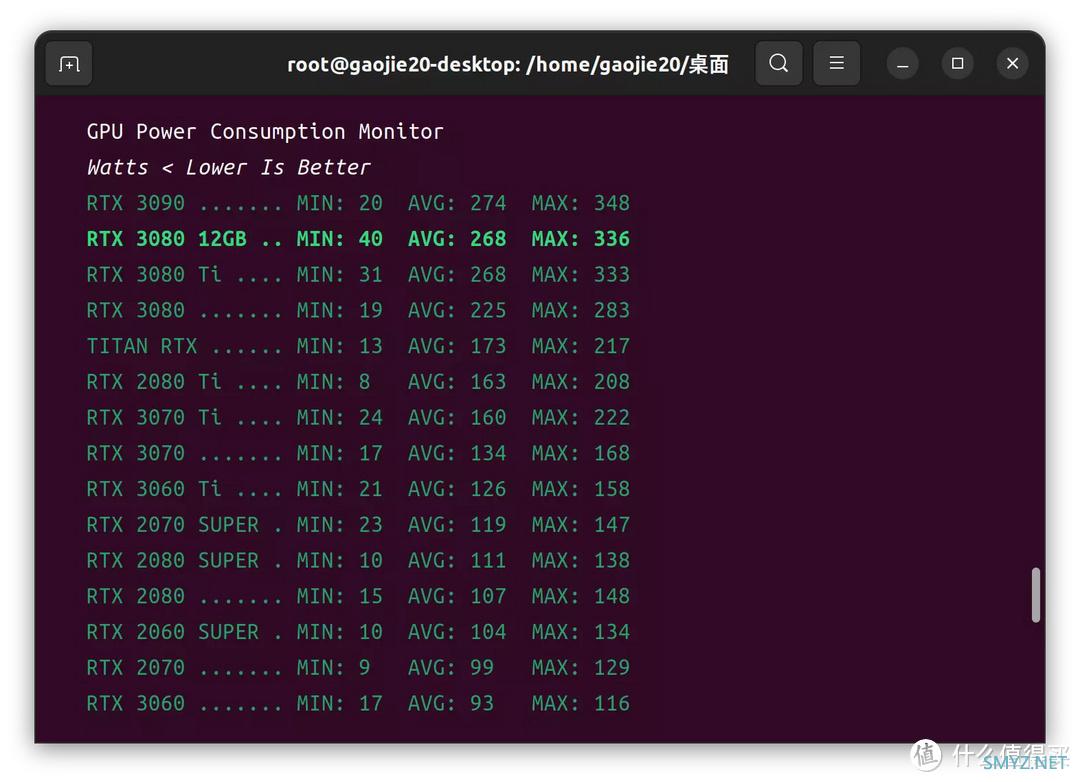Click the heading GPU Power Consumption Monitor
Image resolution: width=1080 pixels, height=782 pixels.
click(265, 132)
